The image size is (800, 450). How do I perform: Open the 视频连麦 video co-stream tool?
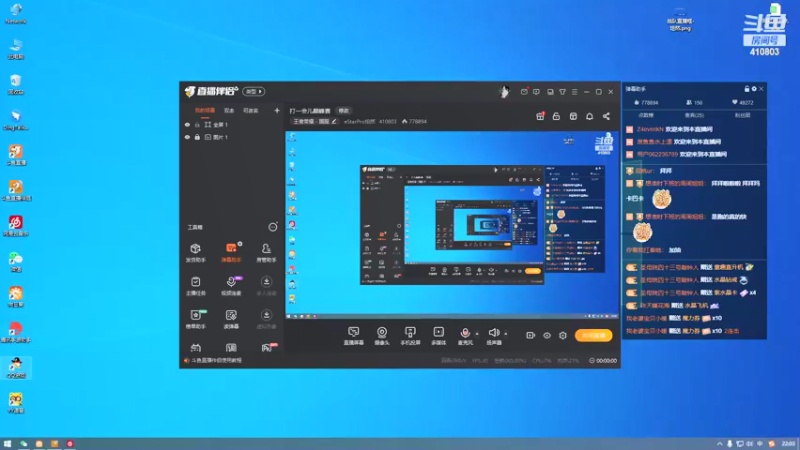coord(231,286)
